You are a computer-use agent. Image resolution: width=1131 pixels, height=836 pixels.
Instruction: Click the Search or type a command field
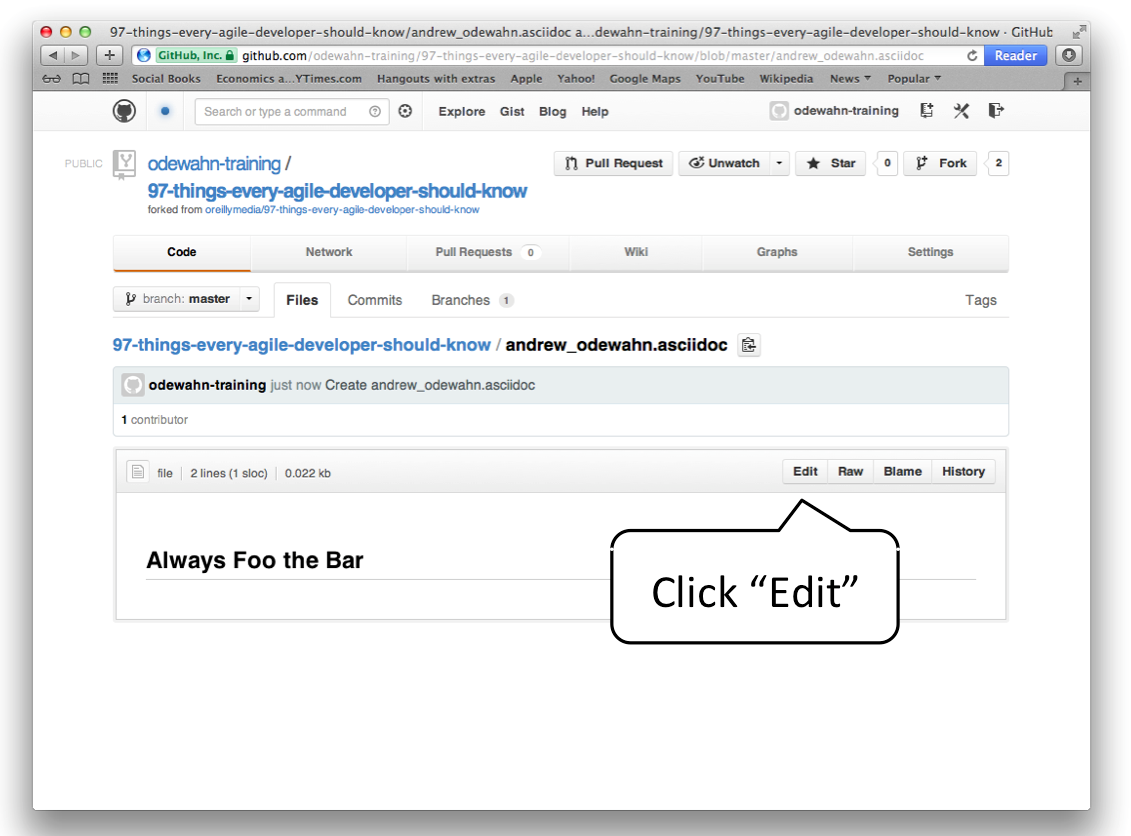point(291,111)
